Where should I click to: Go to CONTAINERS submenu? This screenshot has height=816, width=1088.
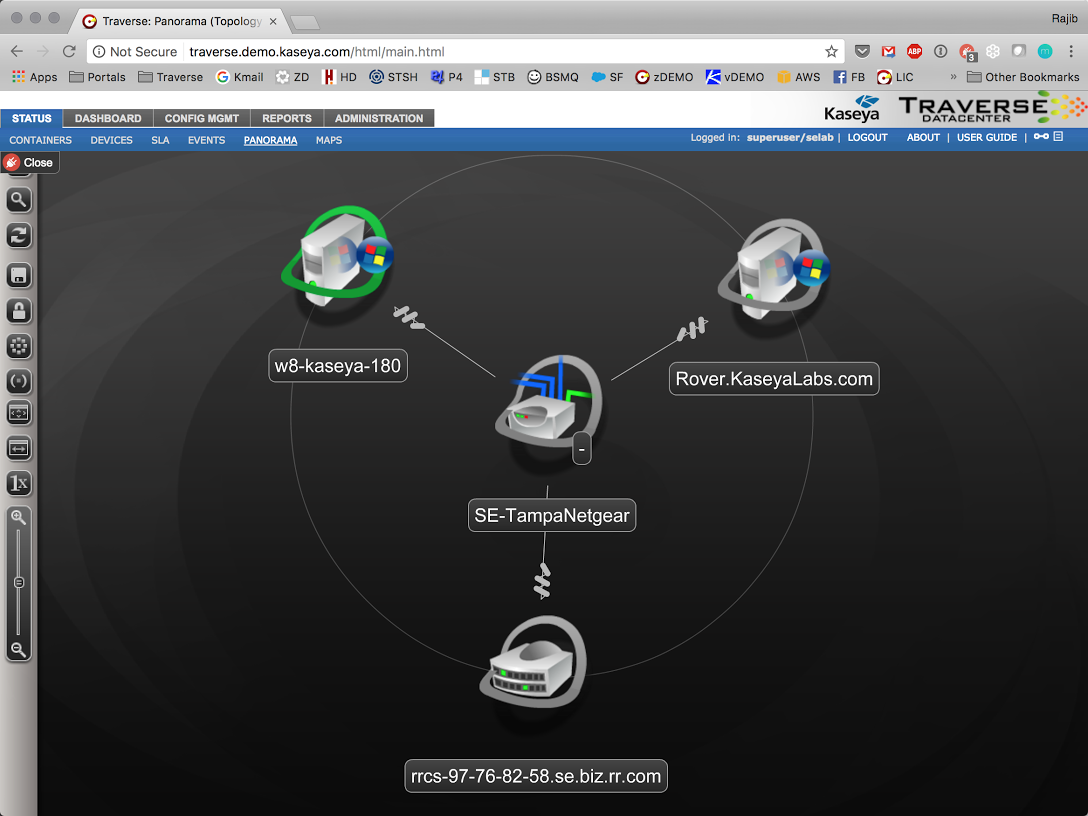(40, 140)
